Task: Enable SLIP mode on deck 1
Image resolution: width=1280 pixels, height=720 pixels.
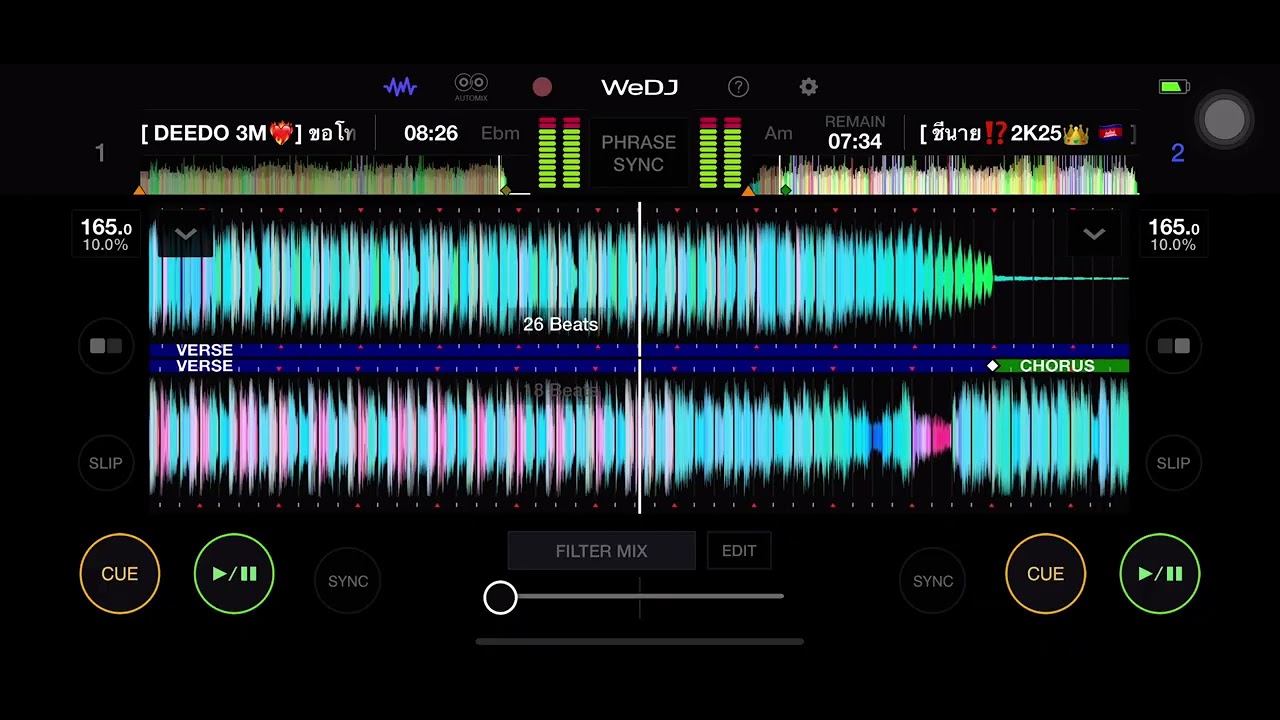Action: pyautogui.click(x=106, y=463)
